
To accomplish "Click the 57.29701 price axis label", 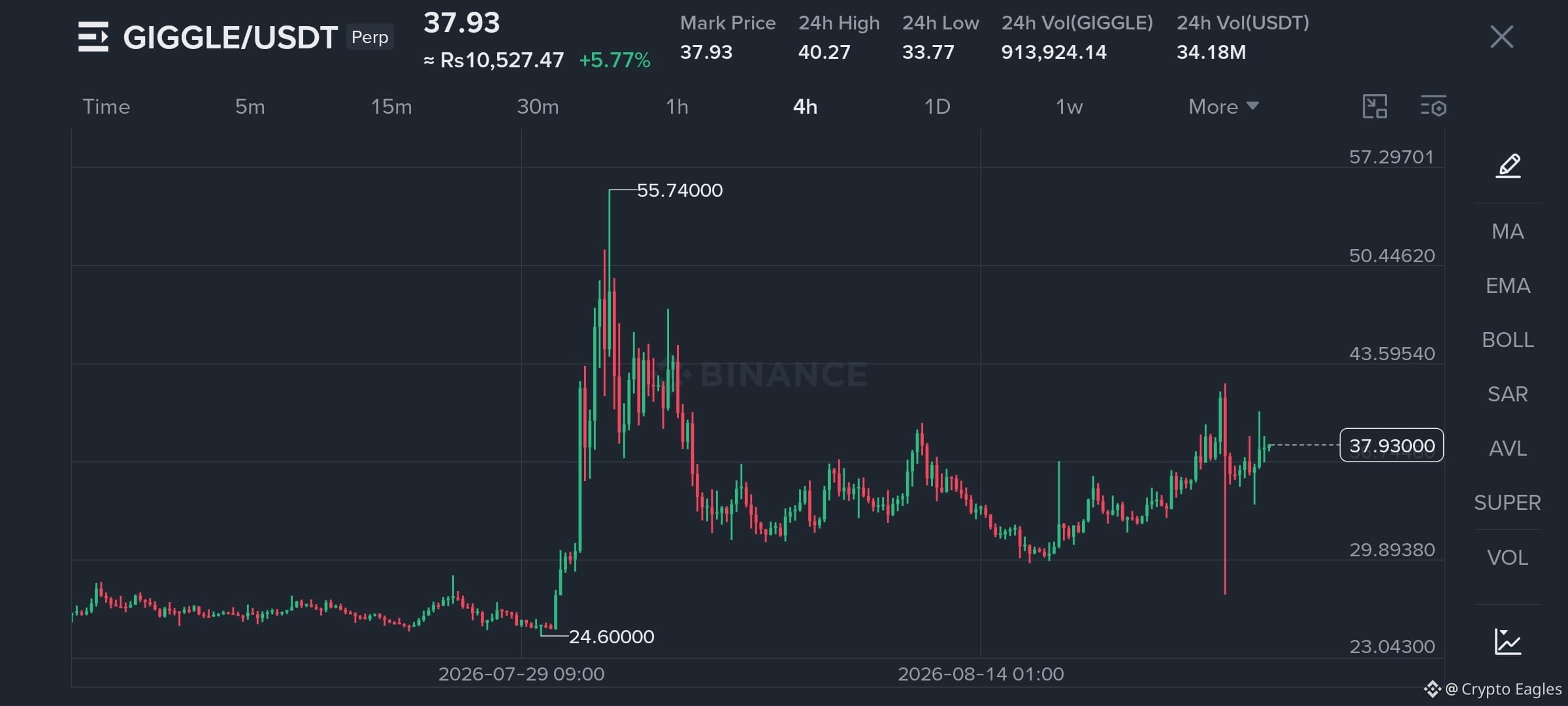I will point(1392,158).
